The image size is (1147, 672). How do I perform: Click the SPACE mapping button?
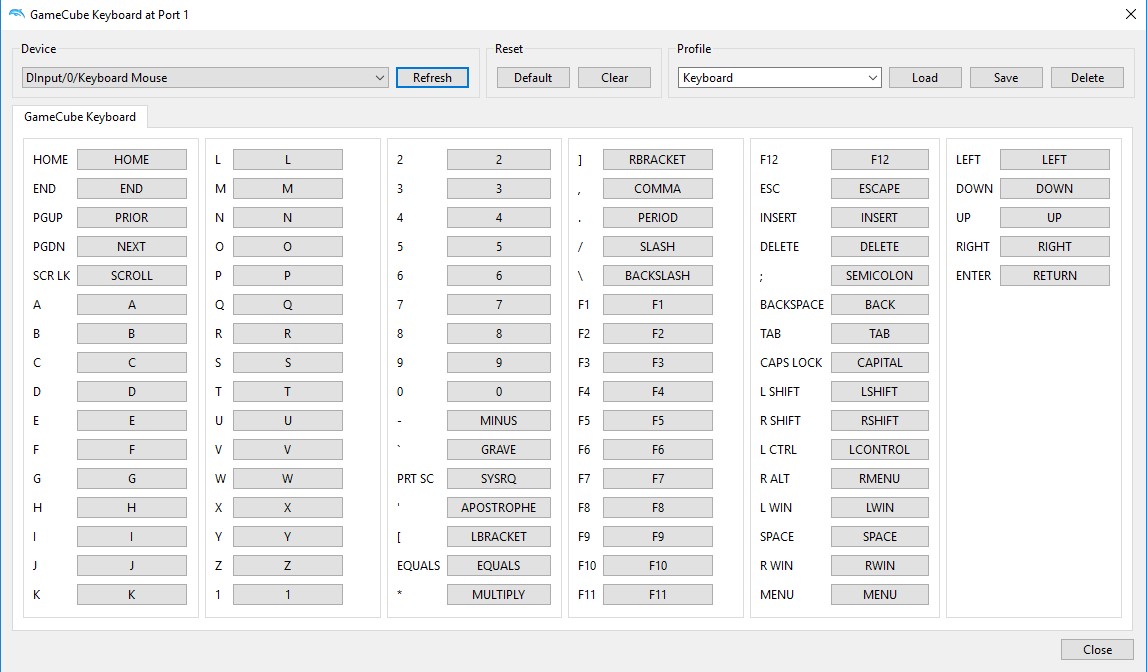coord(880,537)
